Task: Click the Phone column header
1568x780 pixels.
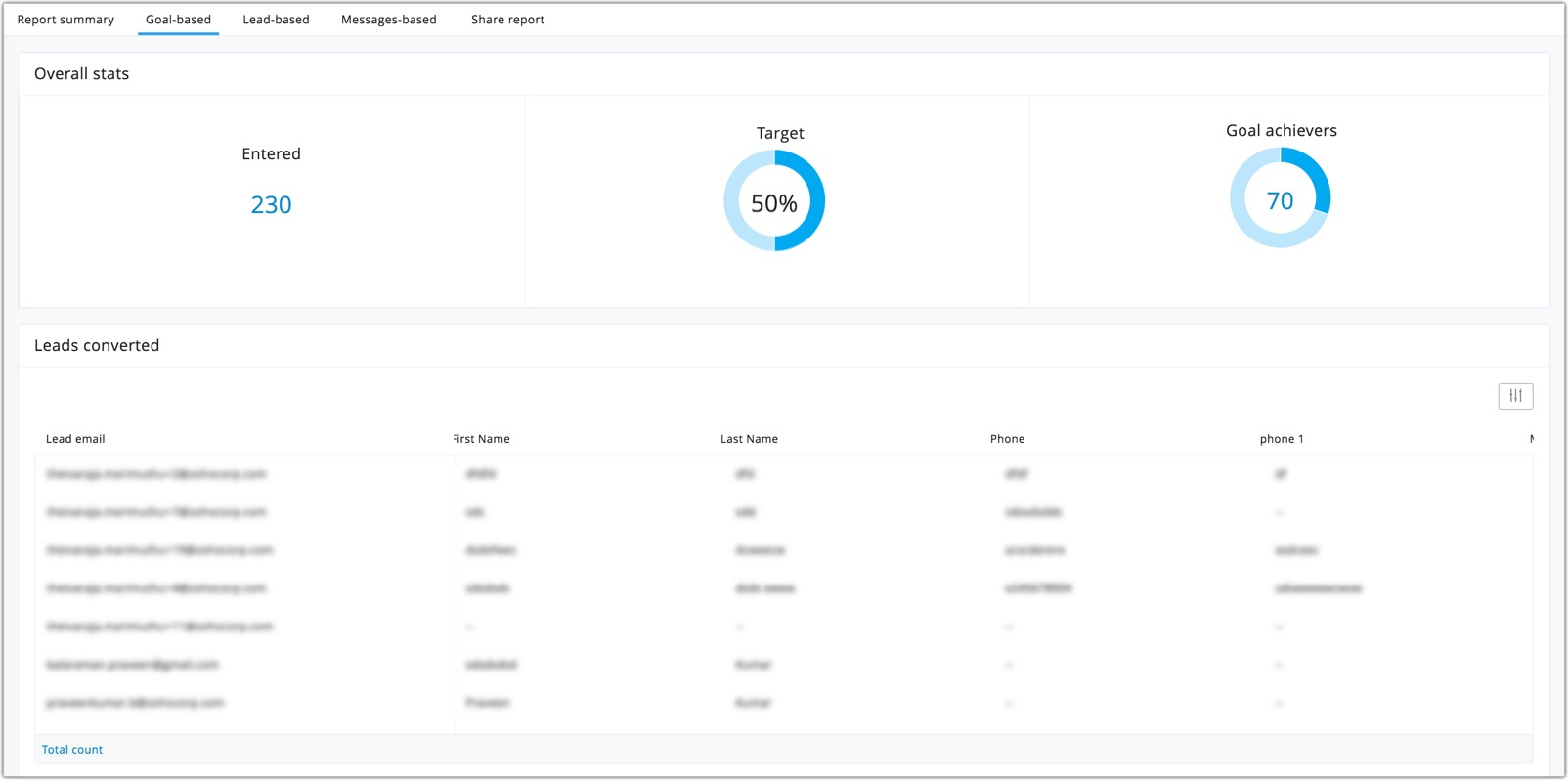Action: click(x=1007, y=439)
